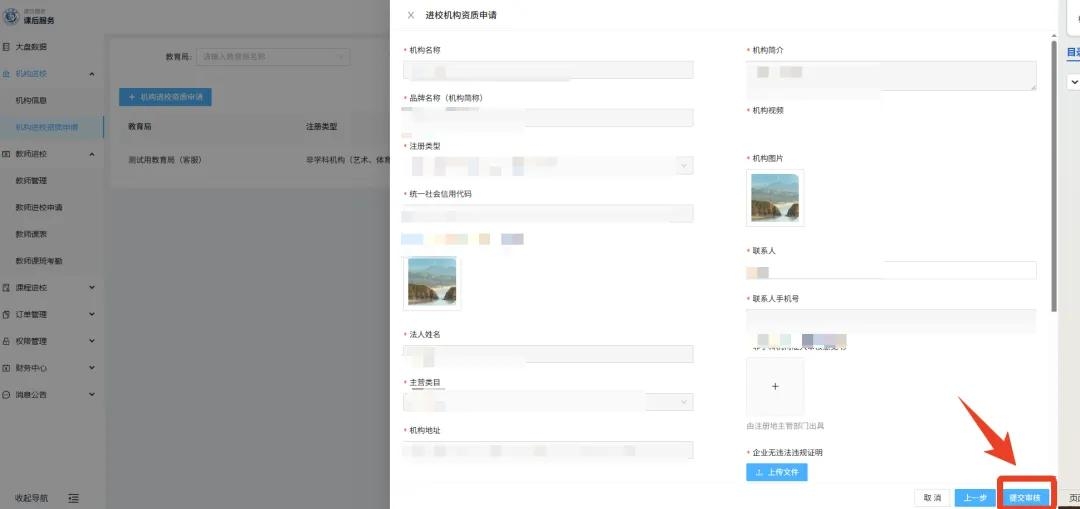Expand the 课程进校 menu section
Image resolution: width=1080 pixels, height=509 pixels.
coord(92,288)
